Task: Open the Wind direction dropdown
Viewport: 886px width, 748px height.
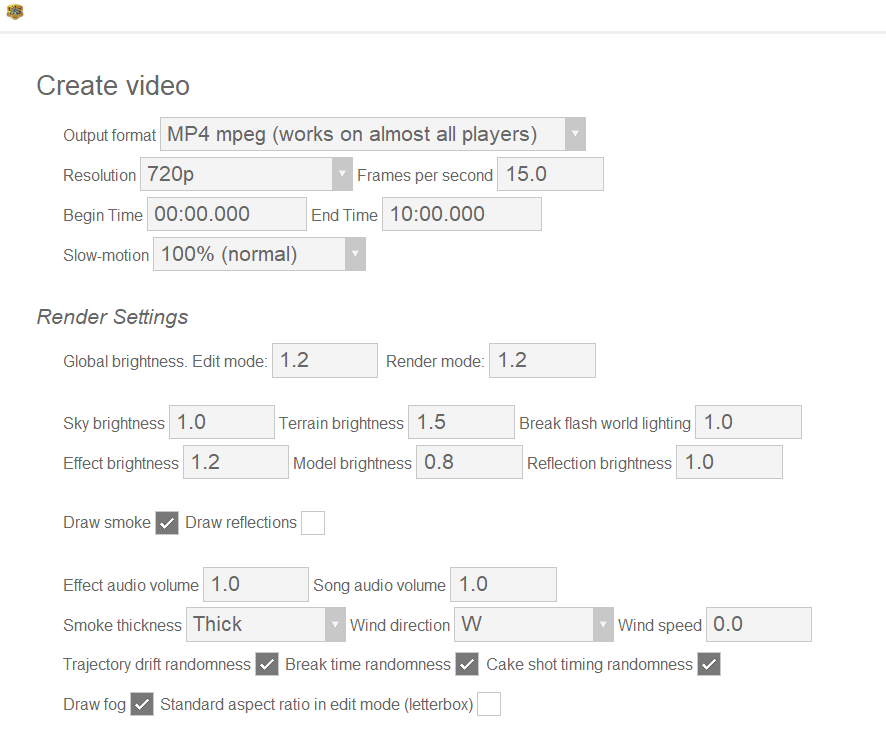Action: 533,625
